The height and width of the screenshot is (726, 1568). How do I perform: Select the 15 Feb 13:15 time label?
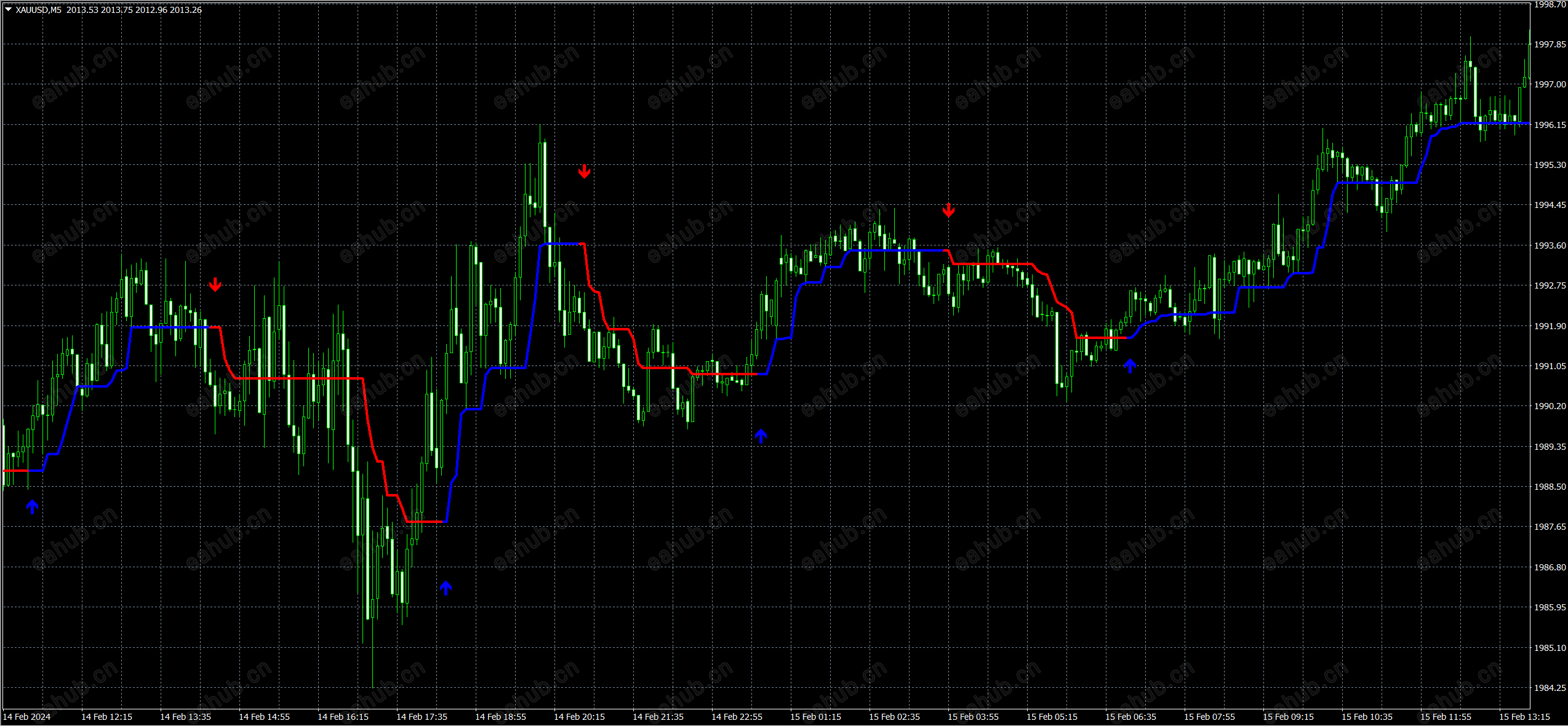[x=1524, y=717]
